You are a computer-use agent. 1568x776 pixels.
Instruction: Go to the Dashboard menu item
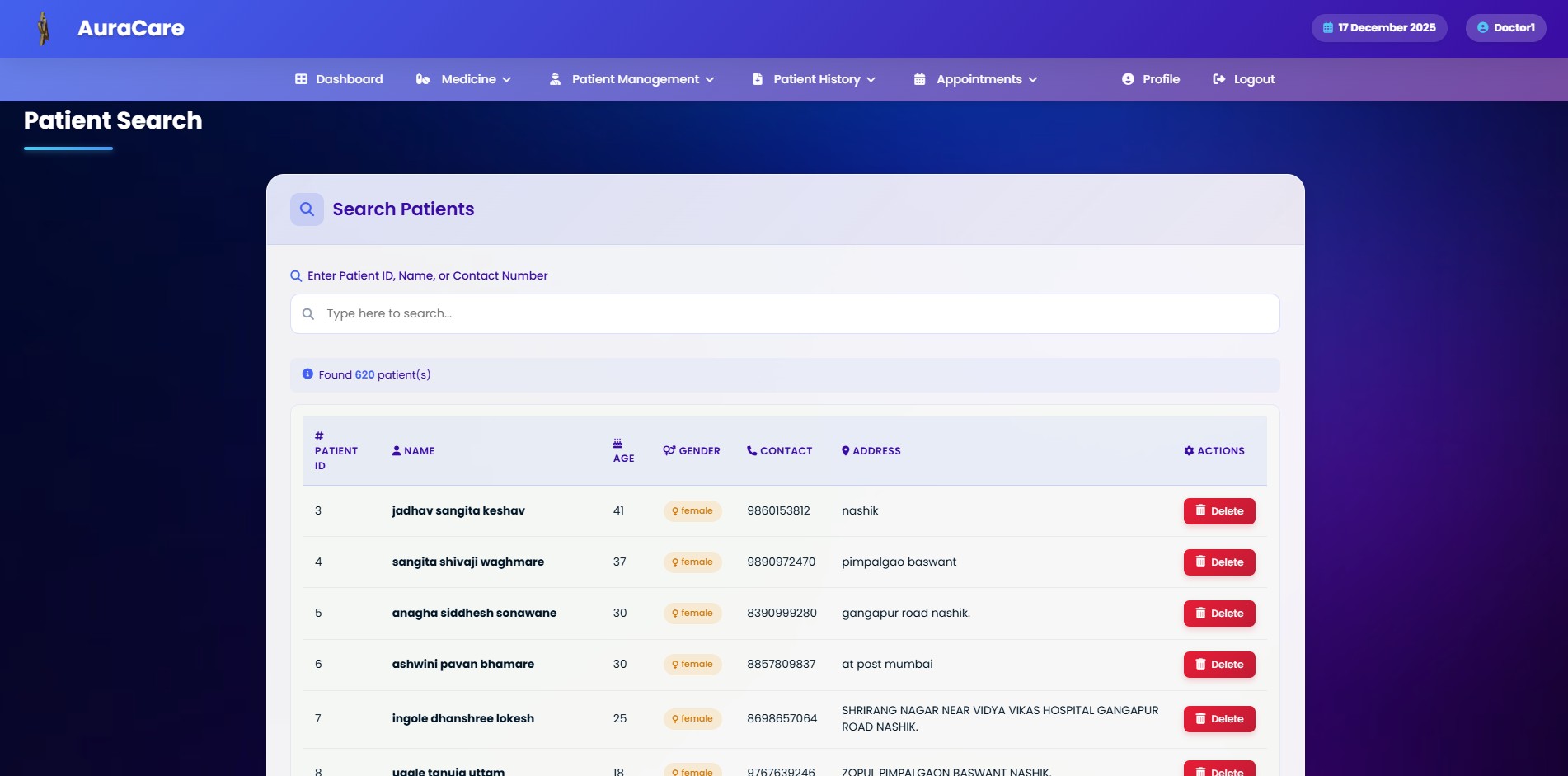pyautogui.click(x=349, y=79)
